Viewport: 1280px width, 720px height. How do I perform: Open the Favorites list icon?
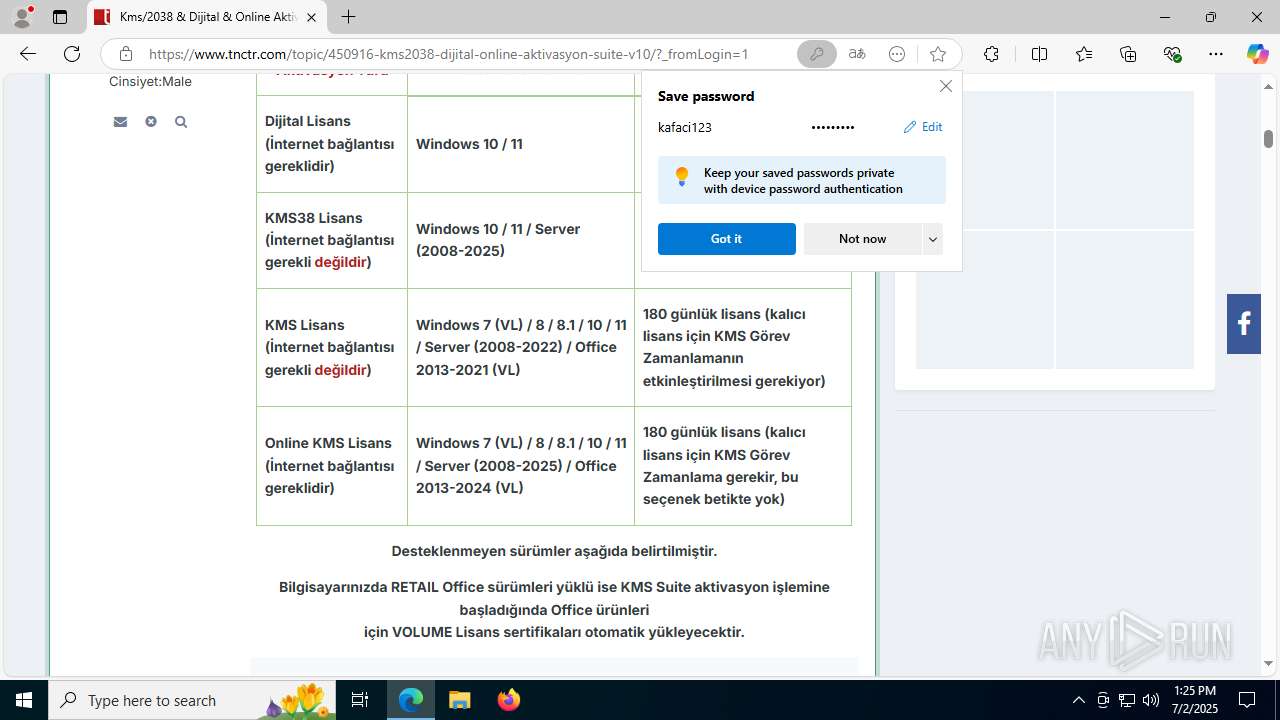[1084, 54]
